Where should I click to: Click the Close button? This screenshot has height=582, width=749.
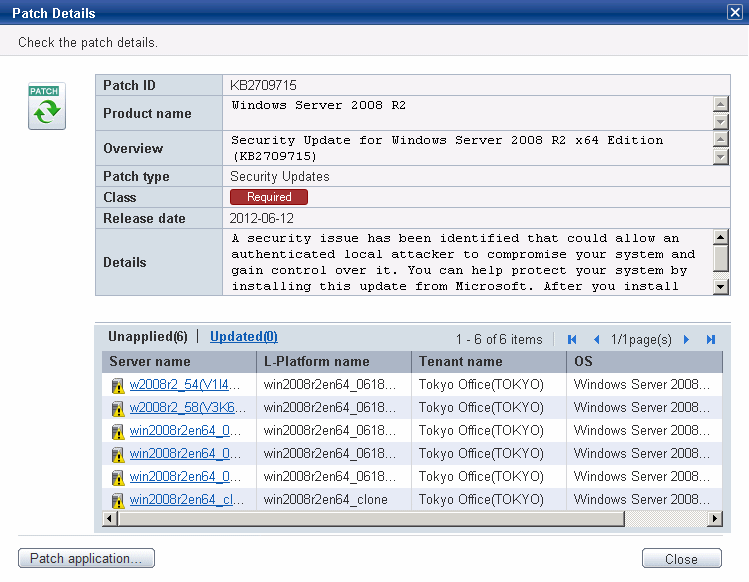pyautogui.click(x=682, y=558)
